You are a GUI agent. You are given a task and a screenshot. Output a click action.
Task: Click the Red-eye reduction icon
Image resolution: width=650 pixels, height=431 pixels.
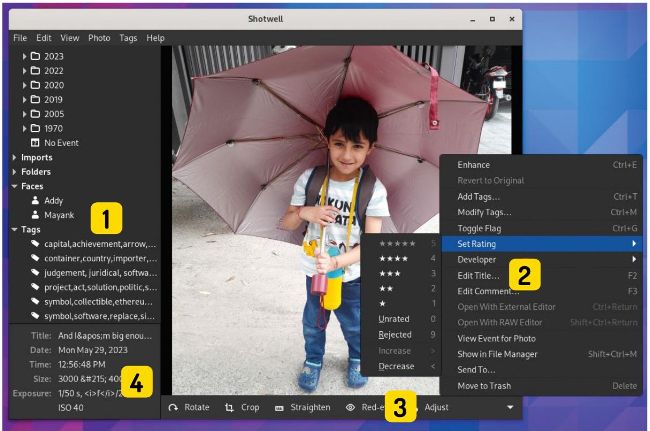[x=351, y=408]
